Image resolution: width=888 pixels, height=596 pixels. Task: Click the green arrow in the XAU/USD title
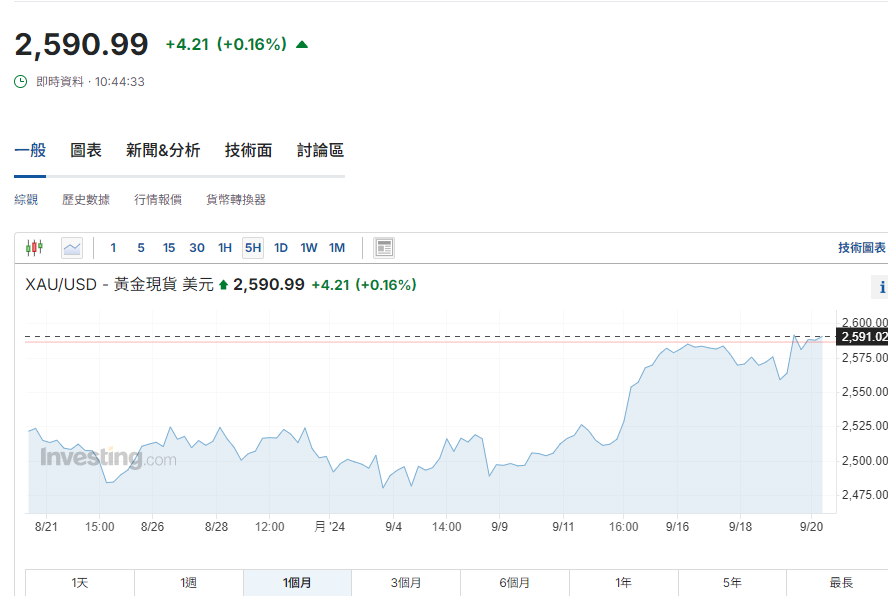tap(222, 285)
